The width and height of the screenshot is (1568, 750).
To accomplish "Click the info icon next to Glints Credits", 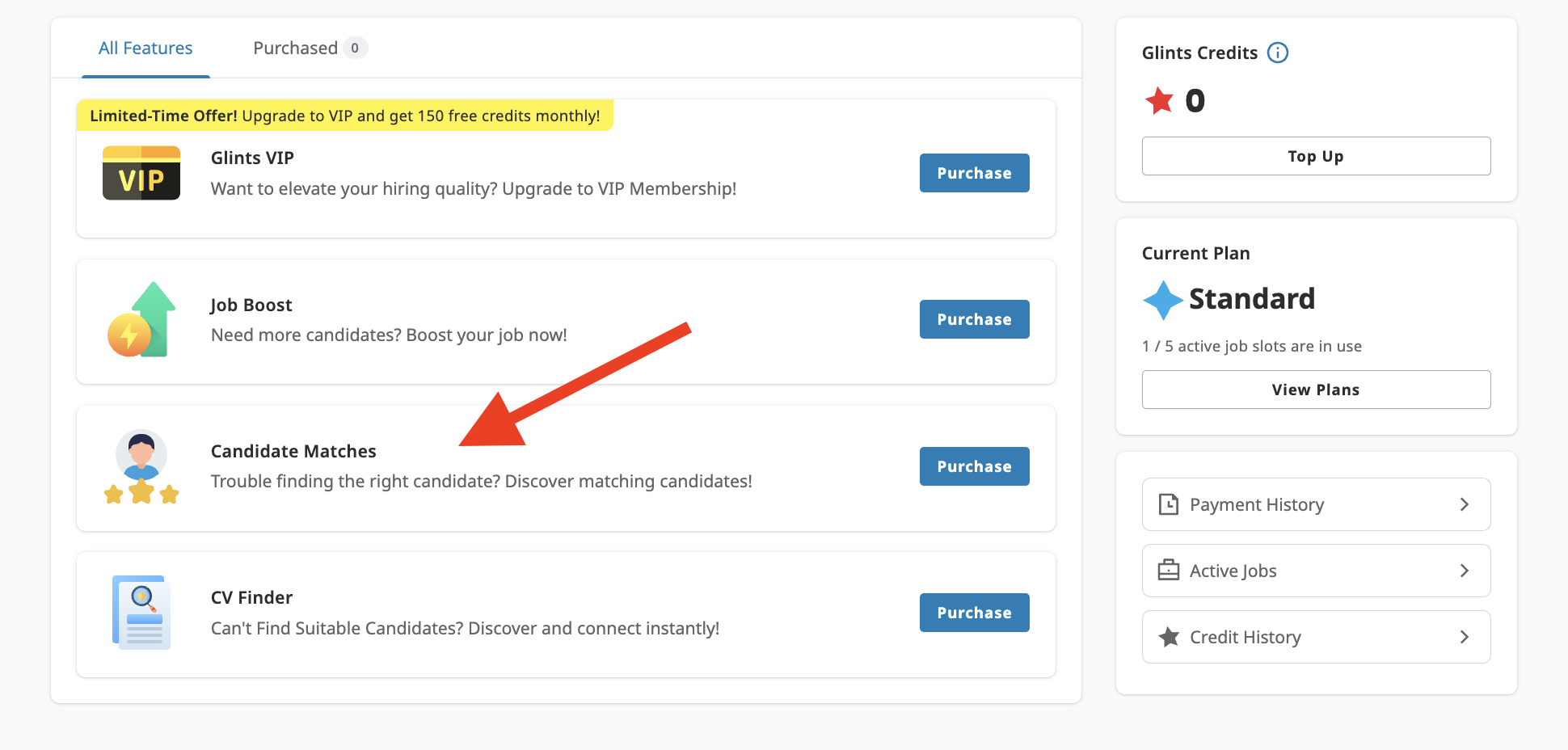I will (x=1278, y=53).
